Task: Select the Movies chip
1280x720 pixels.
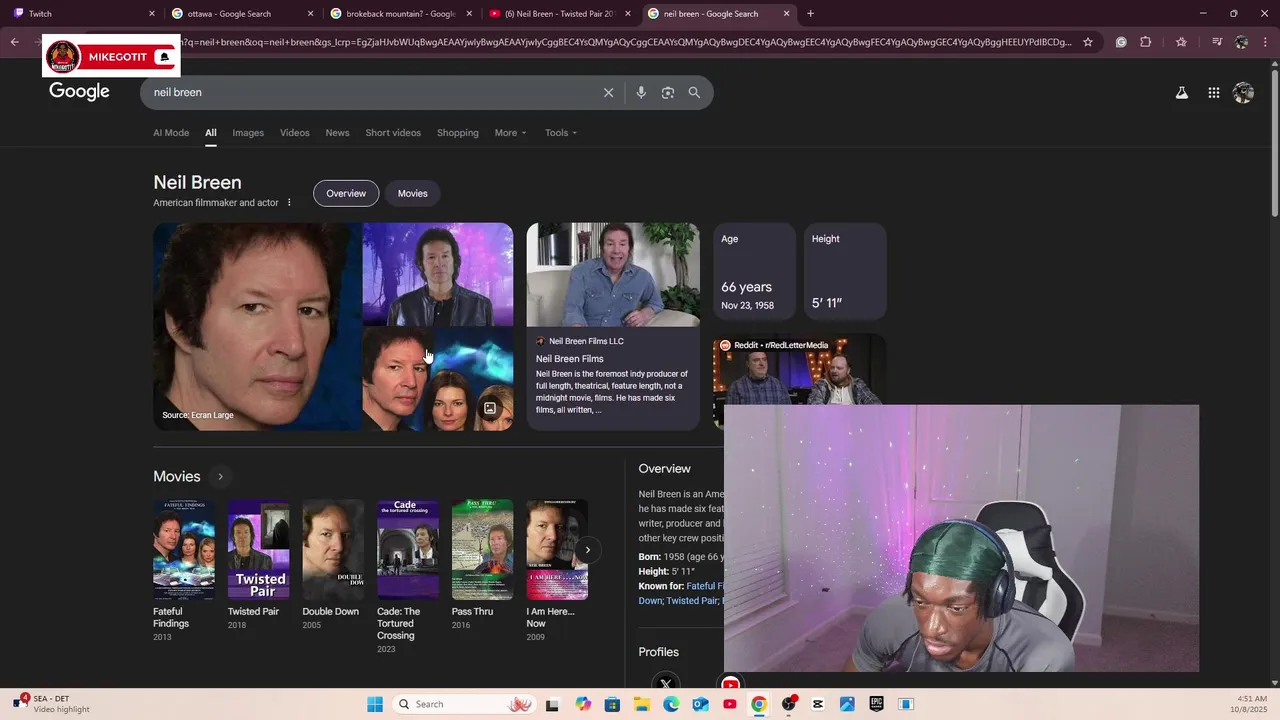Action: (x=412, y=193)
